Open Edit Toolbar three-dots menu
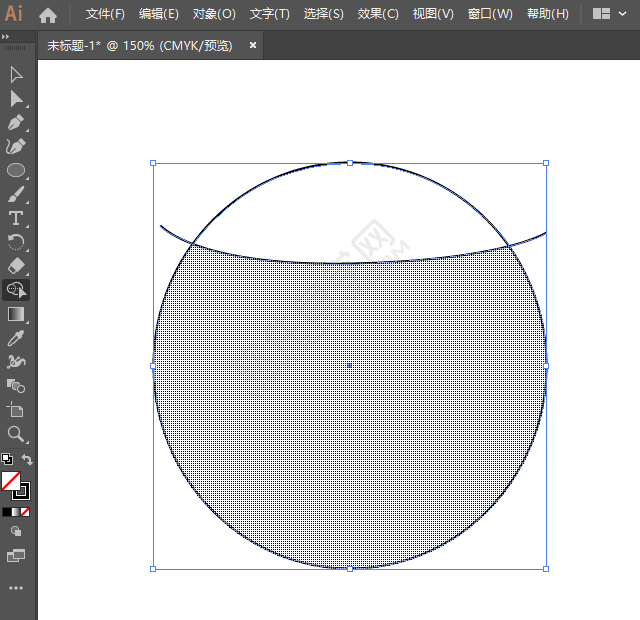 [16, 587]
